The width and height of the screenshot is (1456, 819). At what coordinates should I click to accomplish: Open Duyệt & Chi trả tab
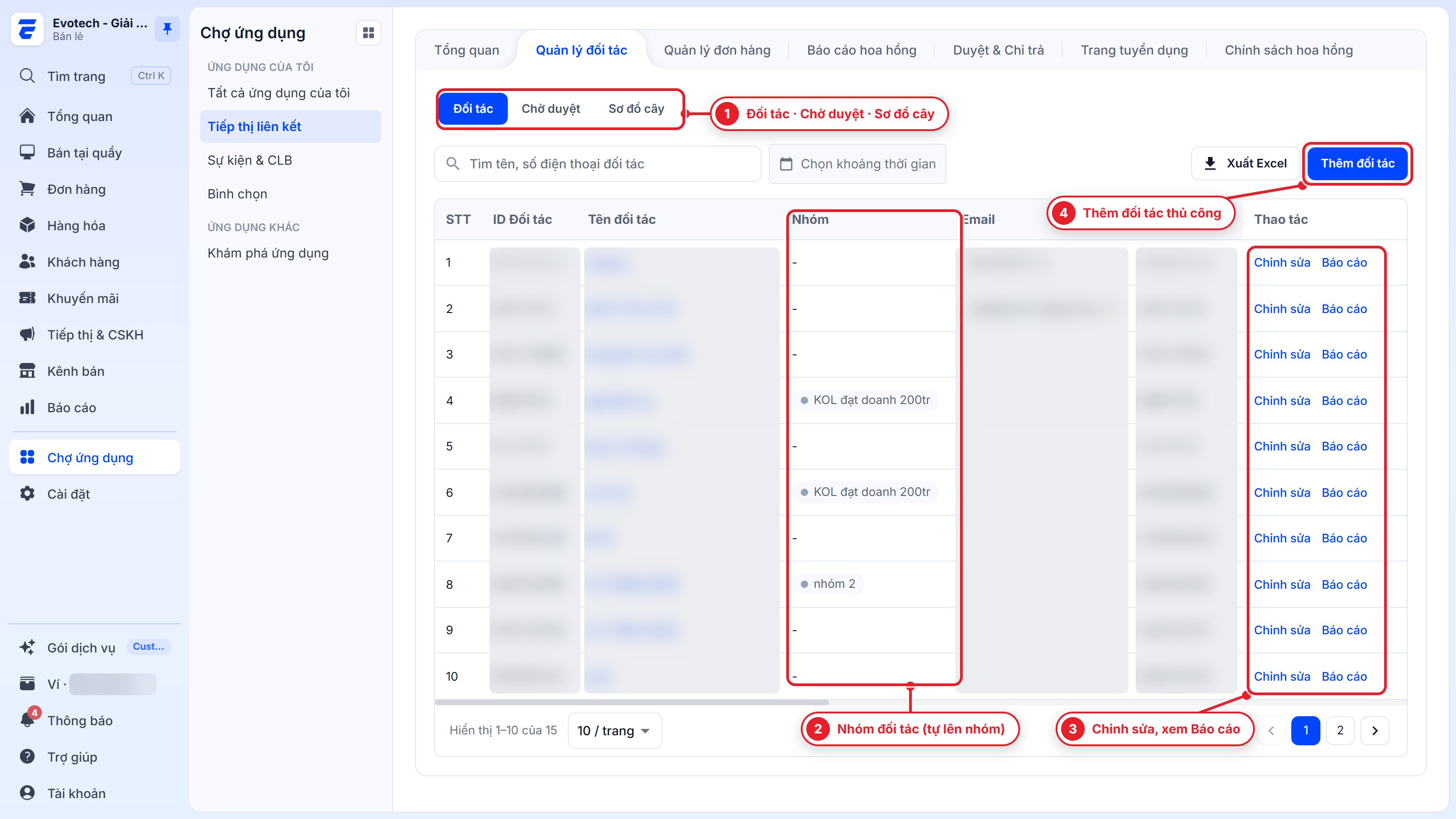coord(998,51)
